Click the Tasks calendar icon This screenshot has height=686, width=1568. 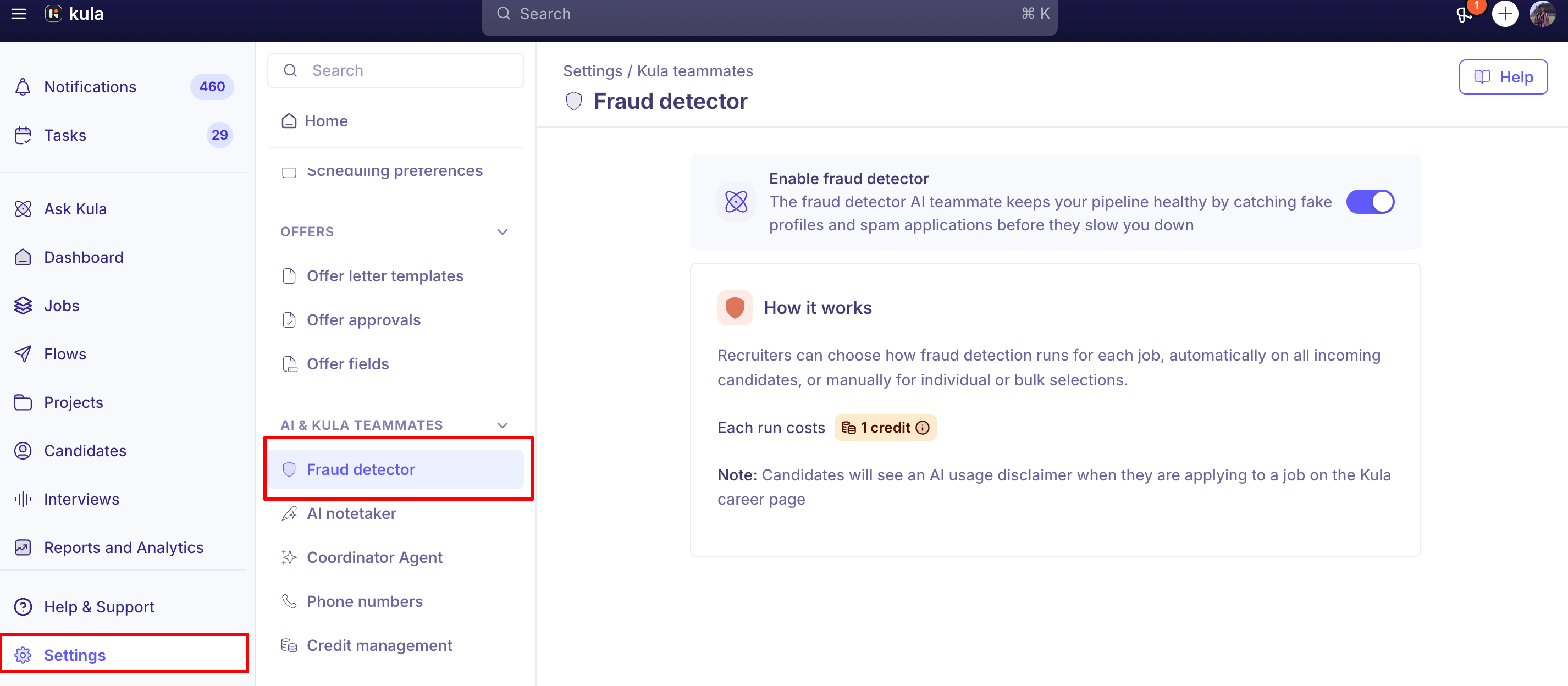coord(23,135)
